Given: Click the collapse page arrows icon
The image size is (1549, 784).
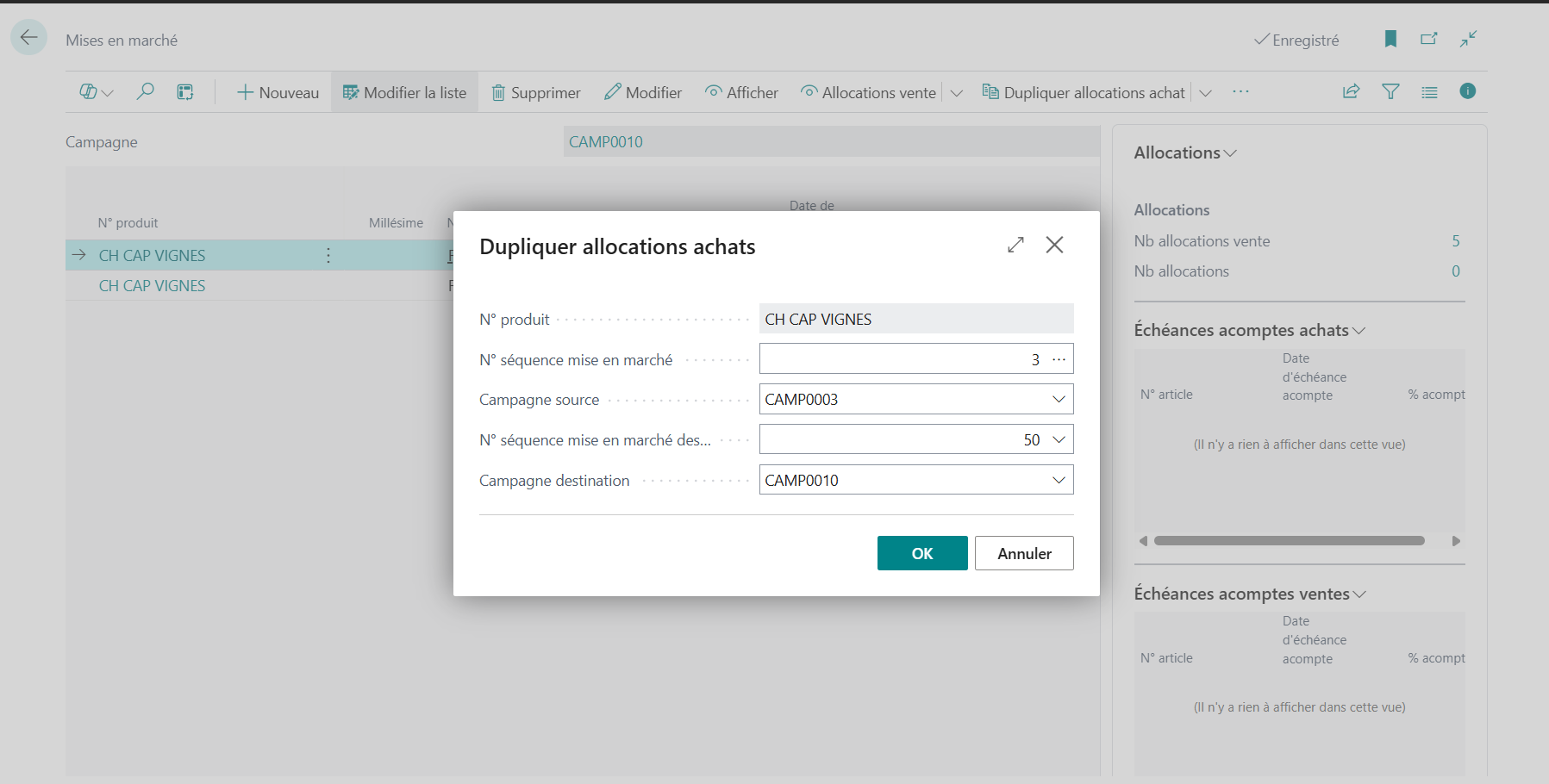Looking at the screenshot, I should pyautogui.click(x=1469, y=39).
